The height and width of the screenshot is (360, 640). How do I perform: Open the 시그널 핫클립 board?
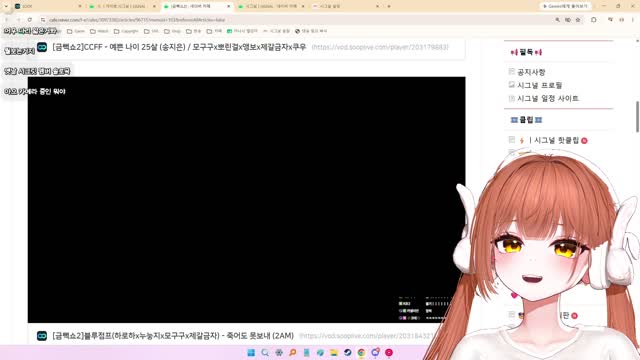click(556, 140)
